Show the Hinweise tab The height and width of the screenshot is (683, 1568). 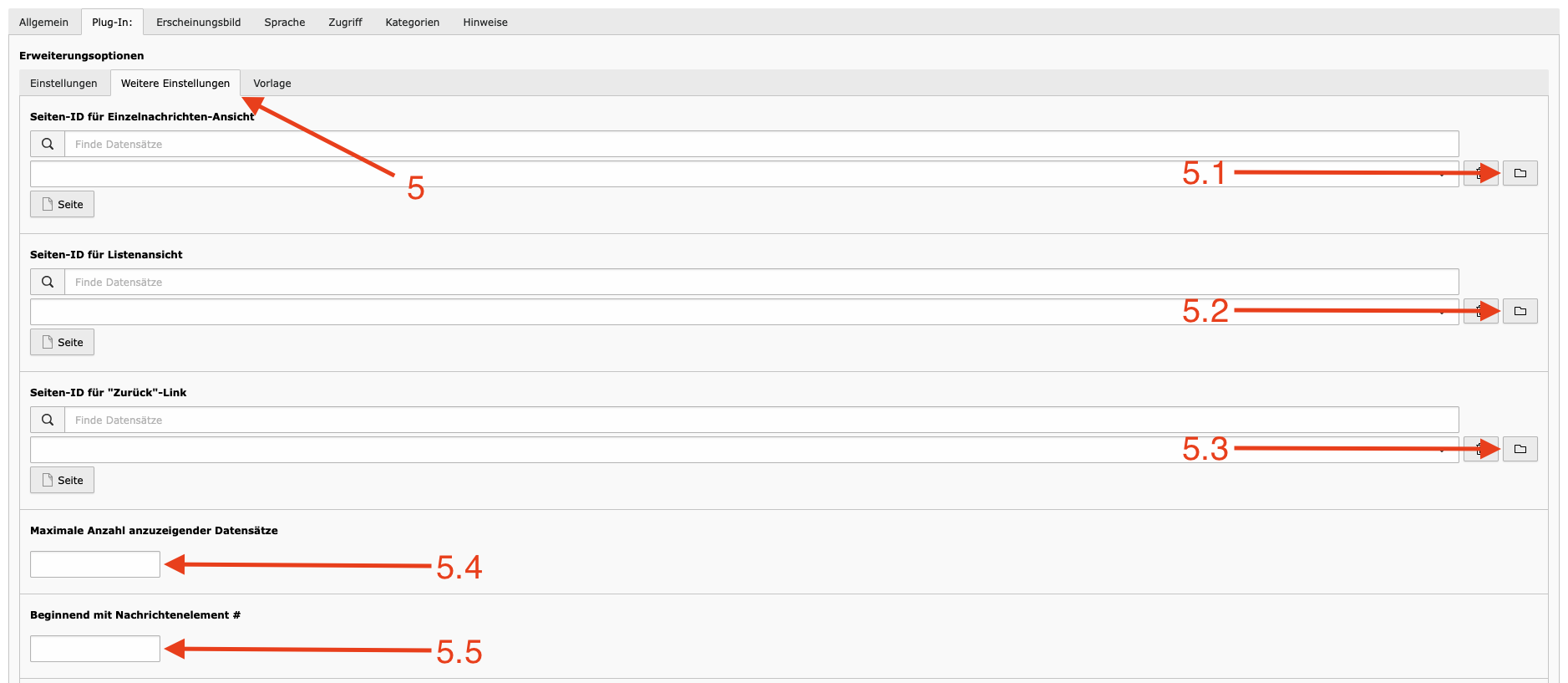click(485, 23)
